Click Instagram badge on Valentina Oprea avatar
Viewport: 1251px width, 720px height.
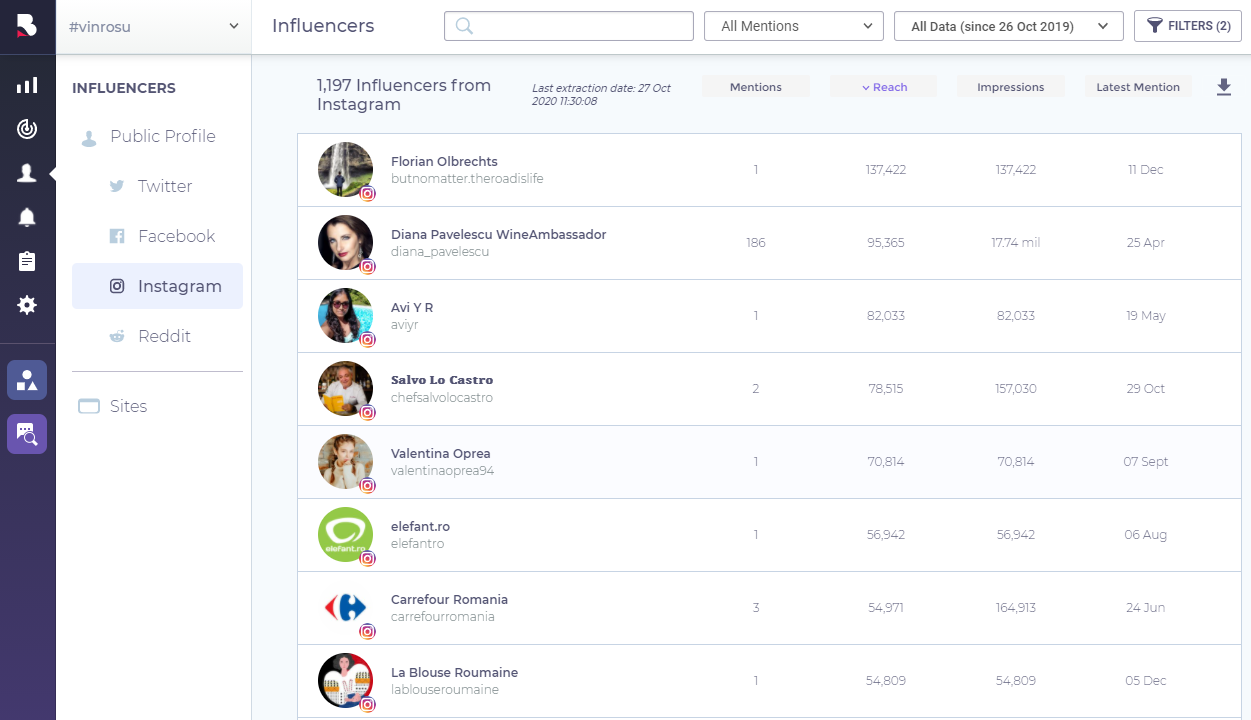(x=368, y=486)
